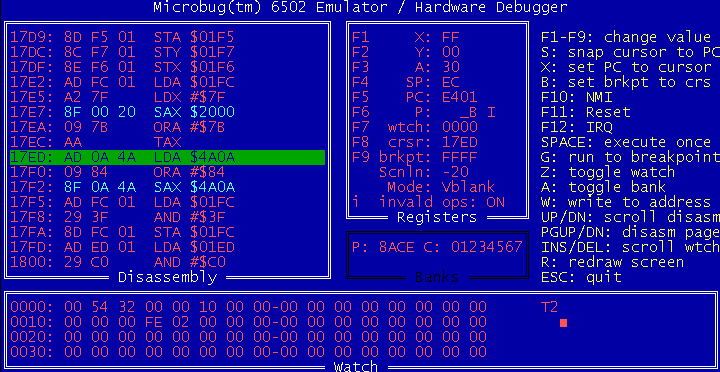Click G: run to breakpoint entry
This screenshot has height=372, width=720.
(630, 157)
